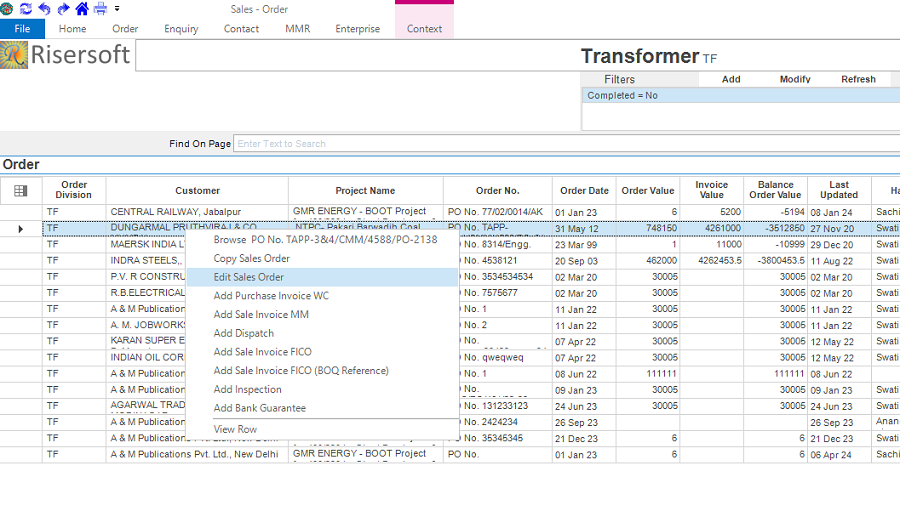900x511 pixels.
Task: Click the blue refresh arrows icon
Action: point(26,9)
